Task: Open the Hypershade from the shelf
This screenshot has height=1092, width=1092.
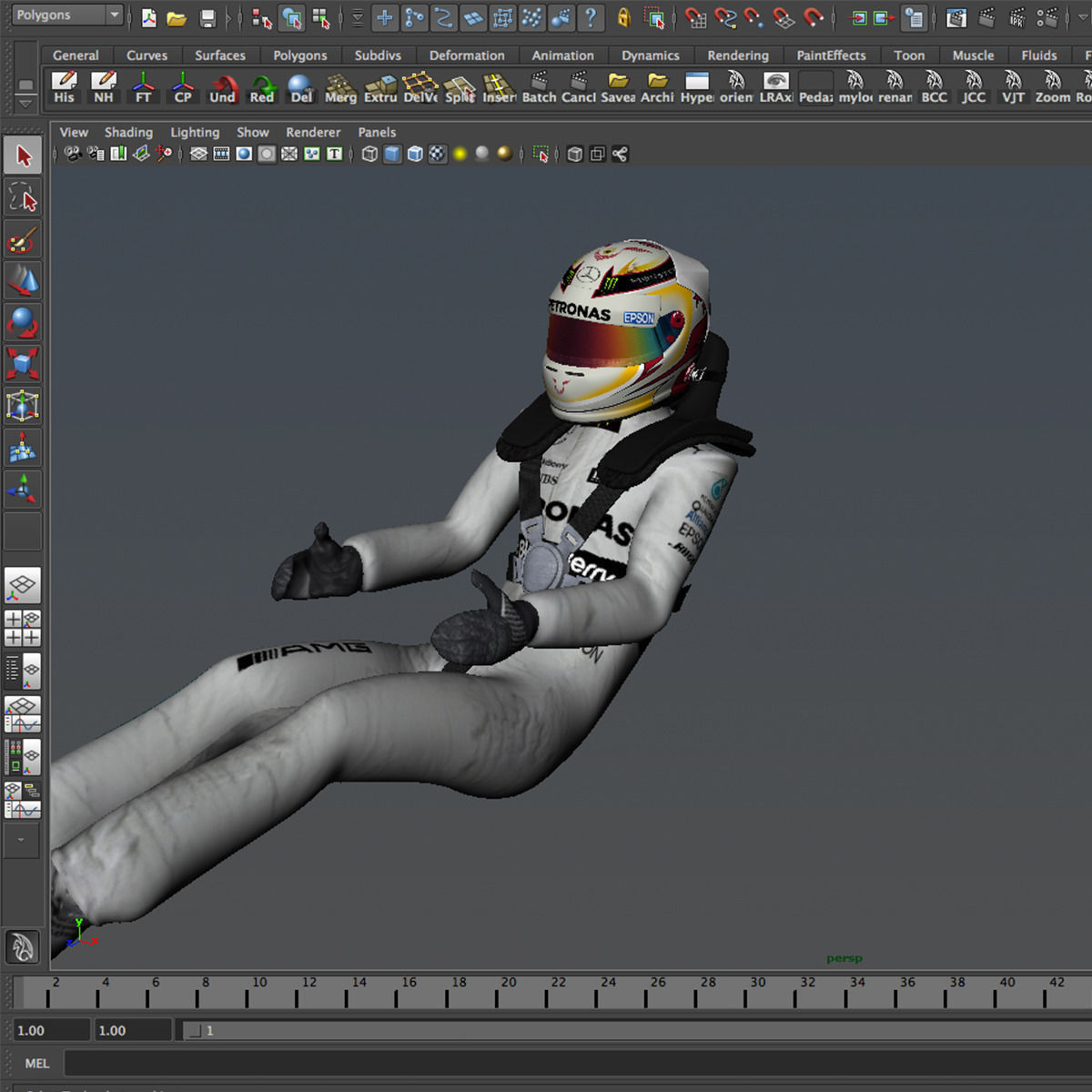Action: tap(697, 87)
